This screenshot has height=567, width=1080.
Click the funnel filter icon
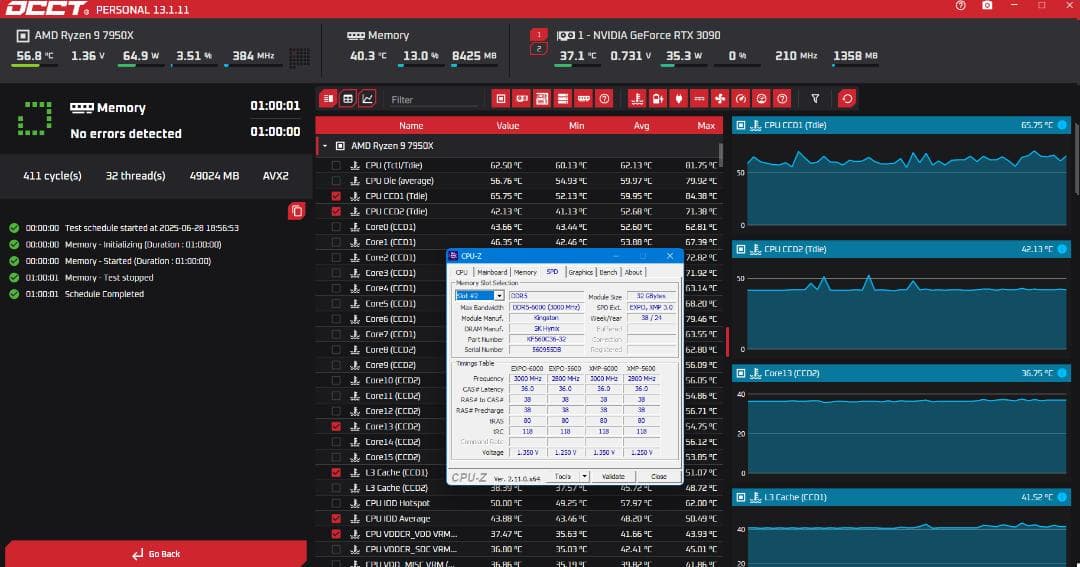815,99
